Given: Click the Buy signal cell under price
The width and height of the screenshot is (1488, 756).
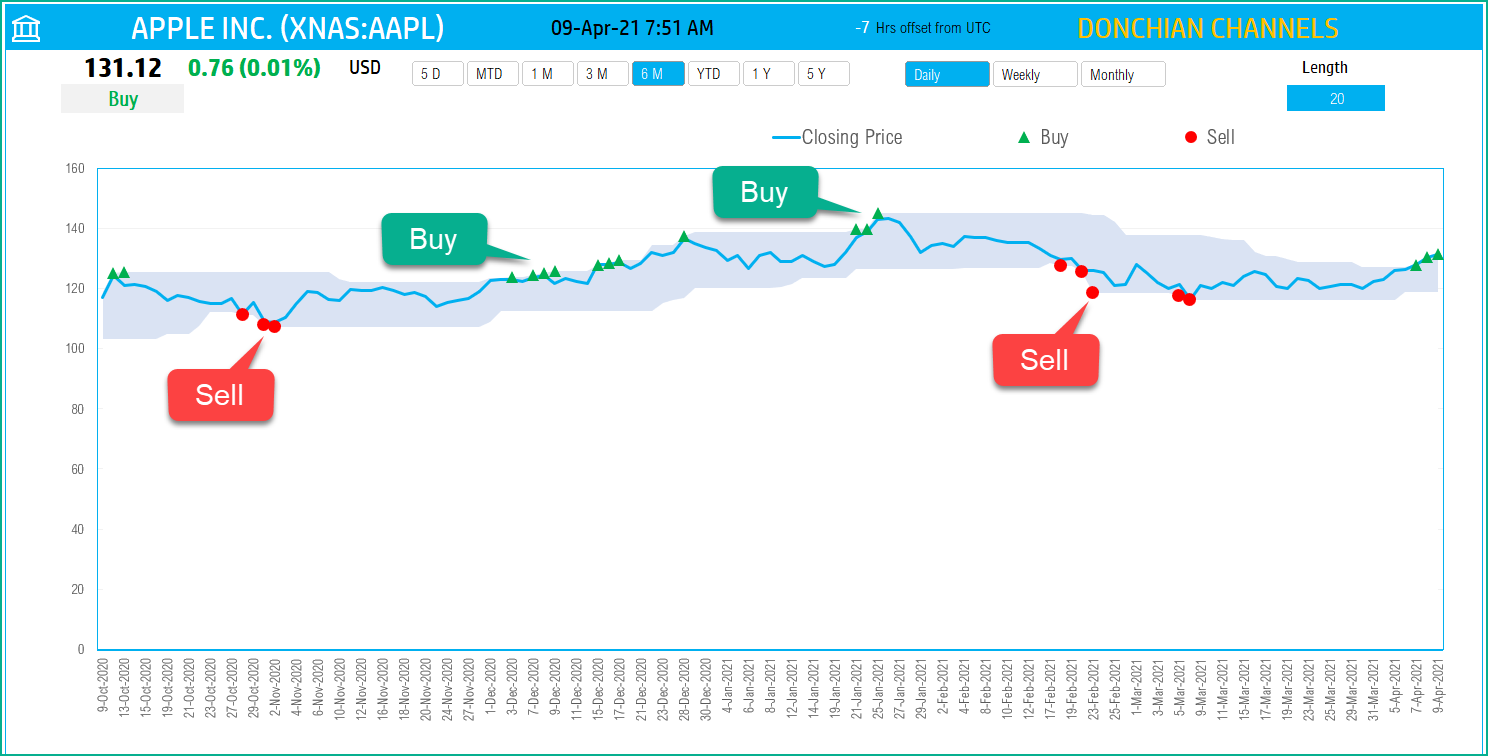Looking at the screenshot, I should [122, 99].
